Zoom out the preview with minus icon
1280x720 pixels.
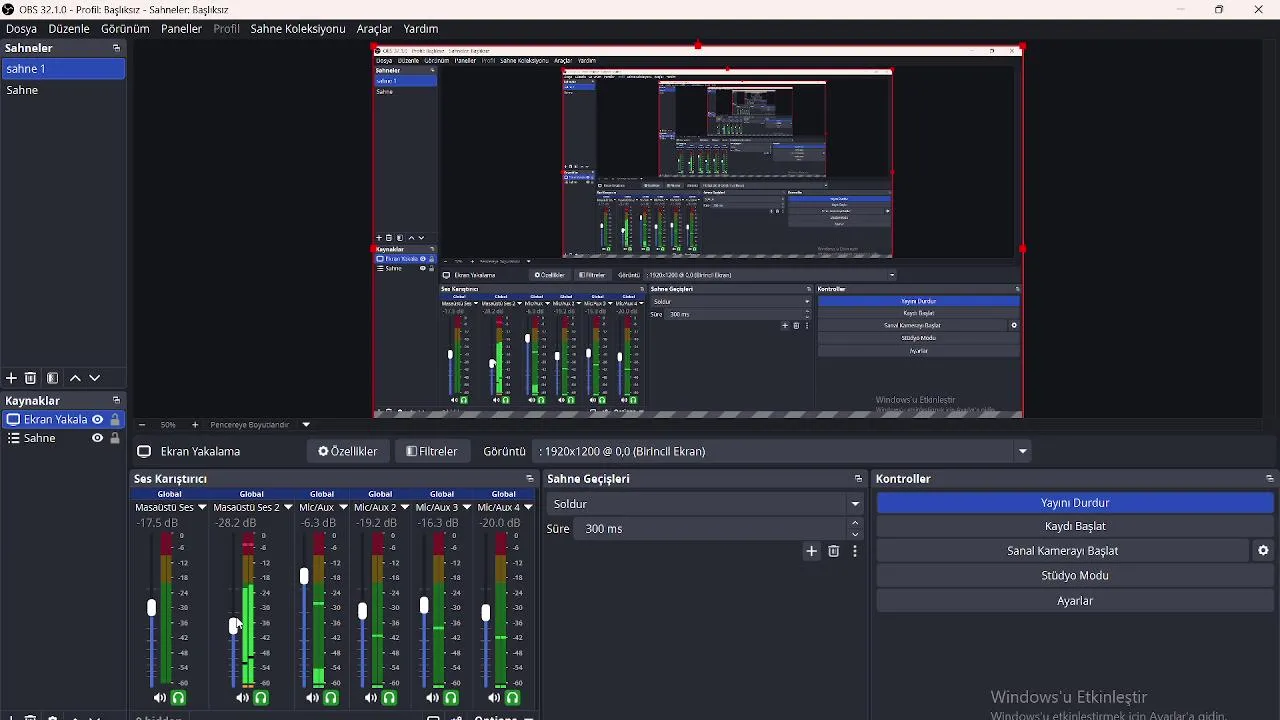tap(141, 425)
